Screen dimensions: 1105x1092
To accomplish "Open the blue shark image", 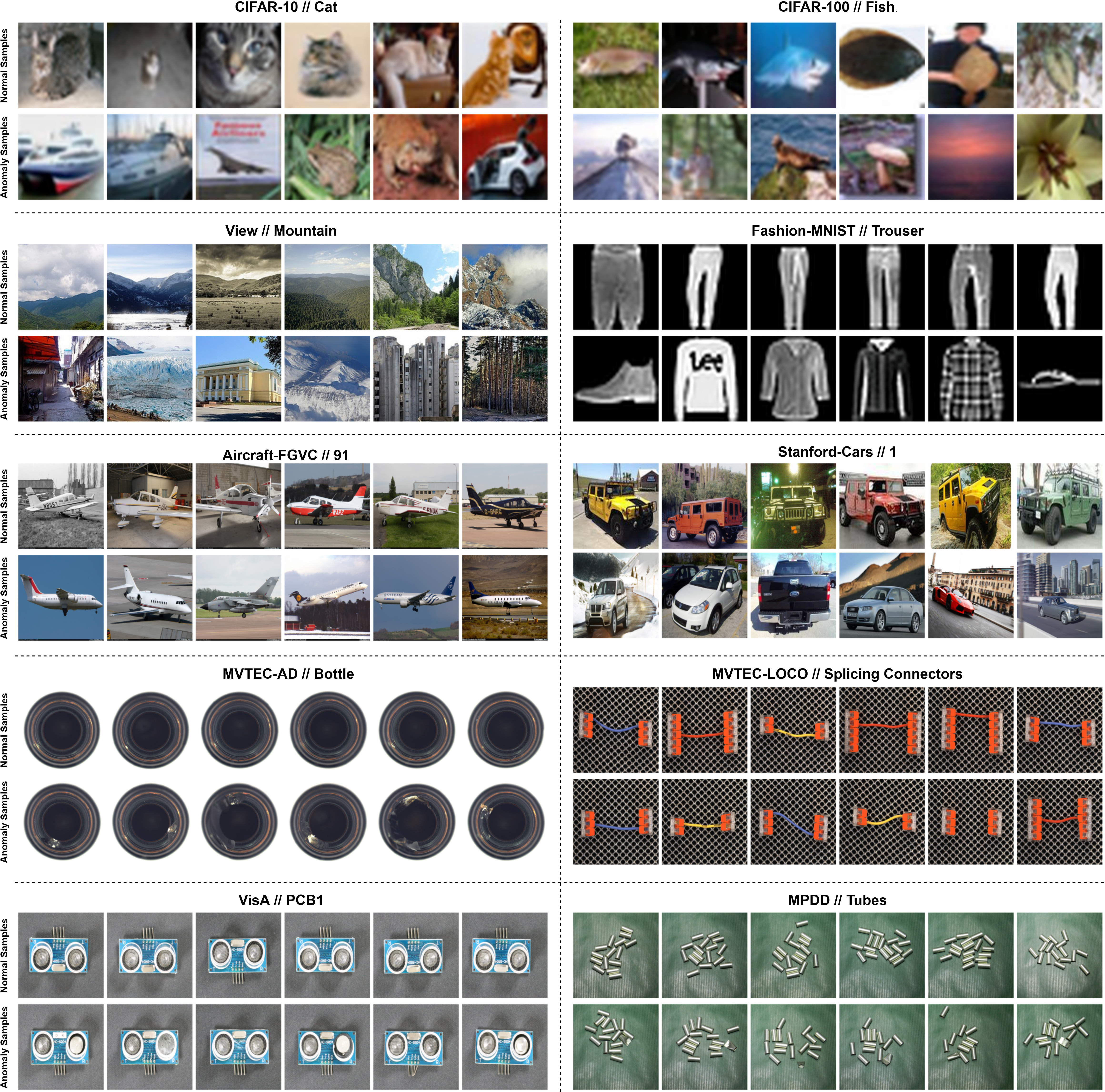I will (793, 65).
